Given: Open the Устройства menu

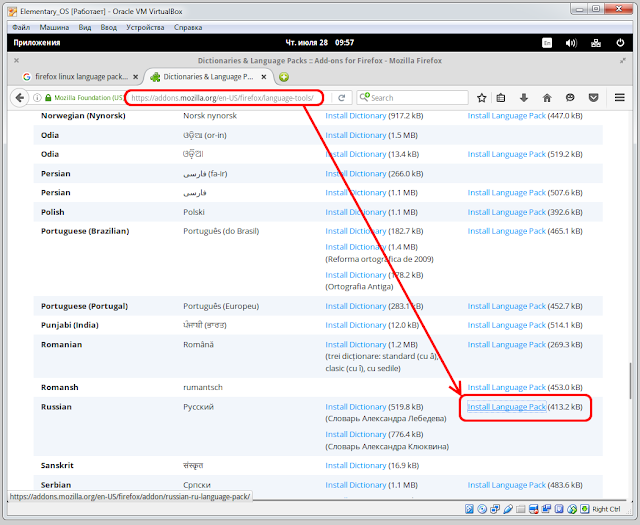Looking at the screenshot, I should pos(145,27).
